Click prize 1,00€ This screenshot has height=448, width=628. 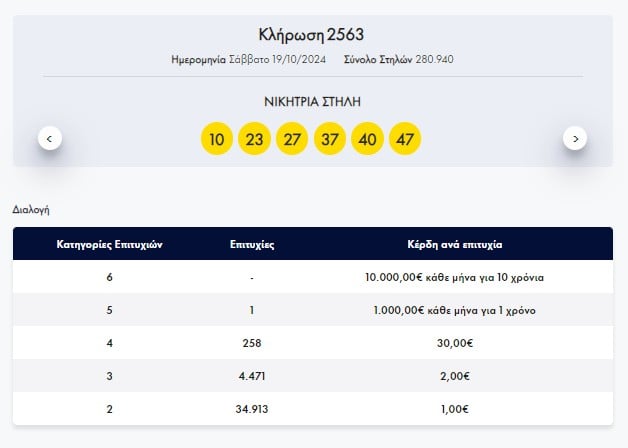click(x=455, y=409)
